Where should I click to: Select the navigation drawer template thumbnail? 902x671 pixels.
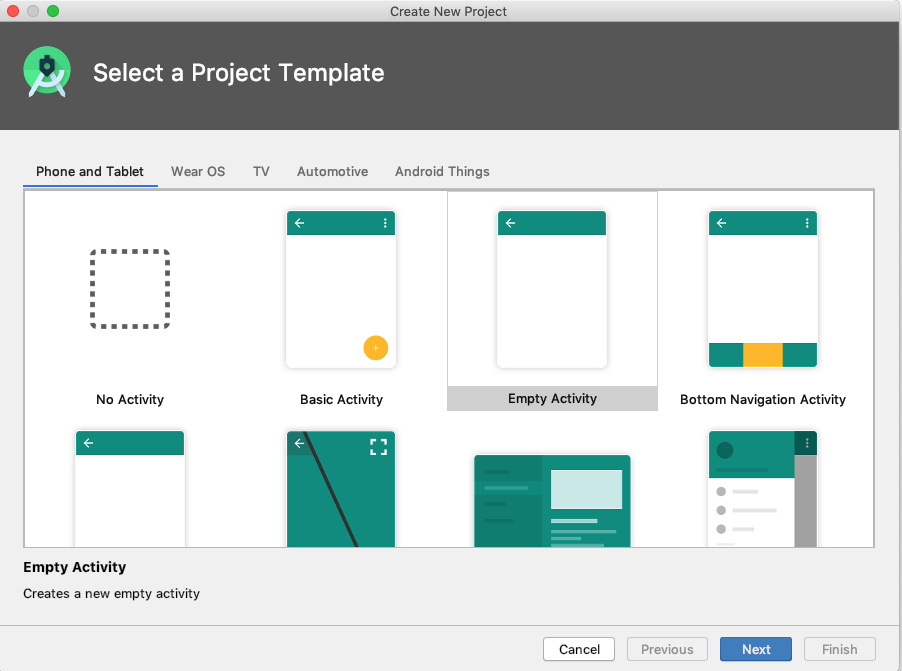tap(763, 489)
